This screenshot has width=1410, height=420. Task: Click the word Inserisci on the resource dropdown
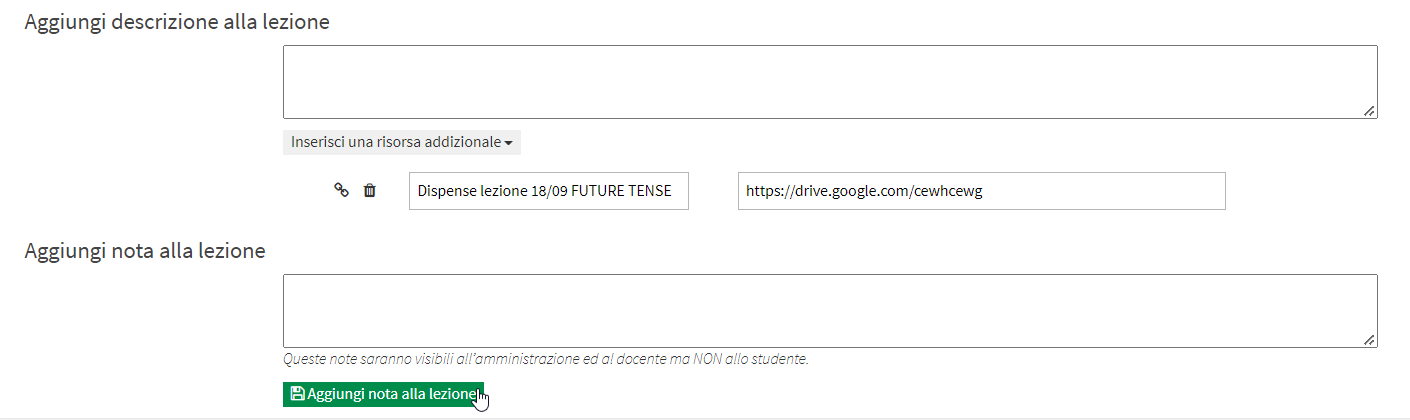pos(316,142)
